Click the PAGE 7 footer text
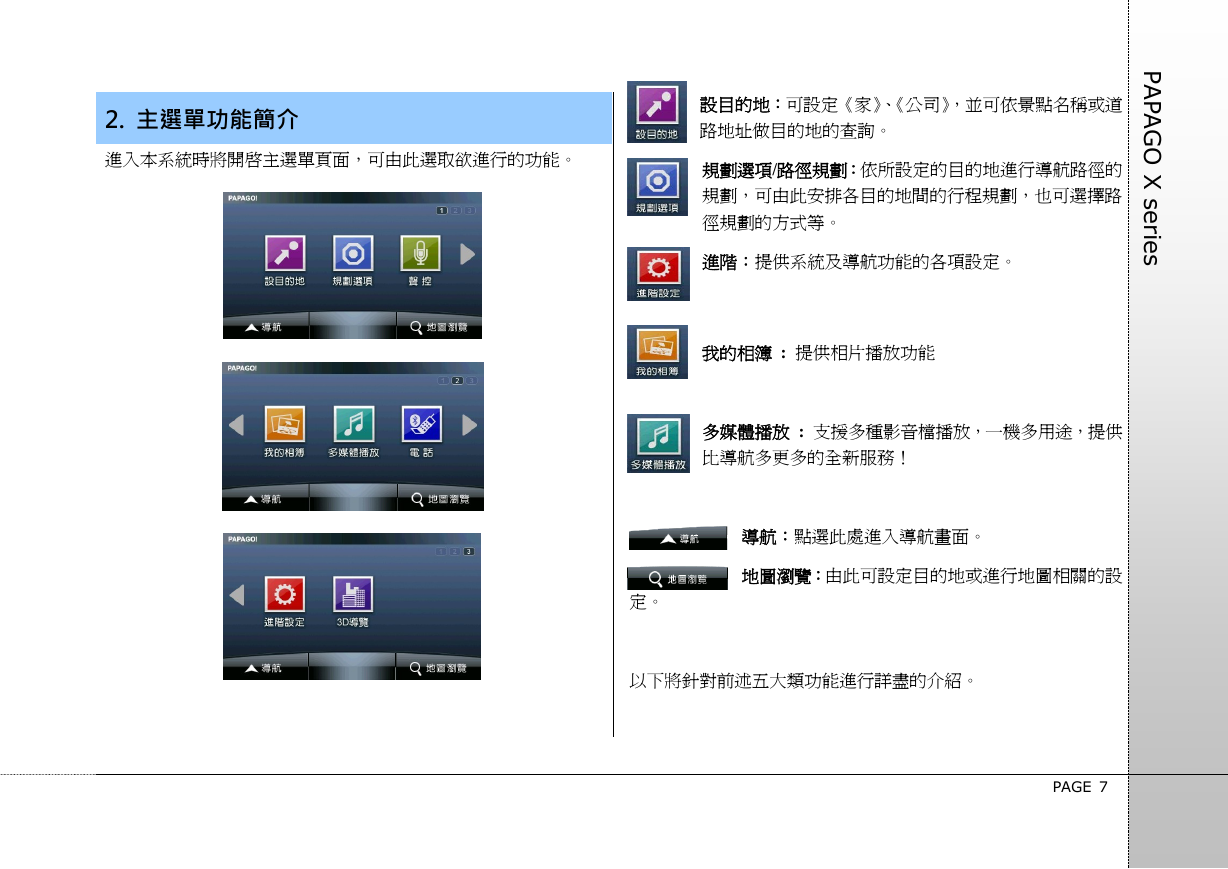1228x869 pixels. coord(1080,787)
